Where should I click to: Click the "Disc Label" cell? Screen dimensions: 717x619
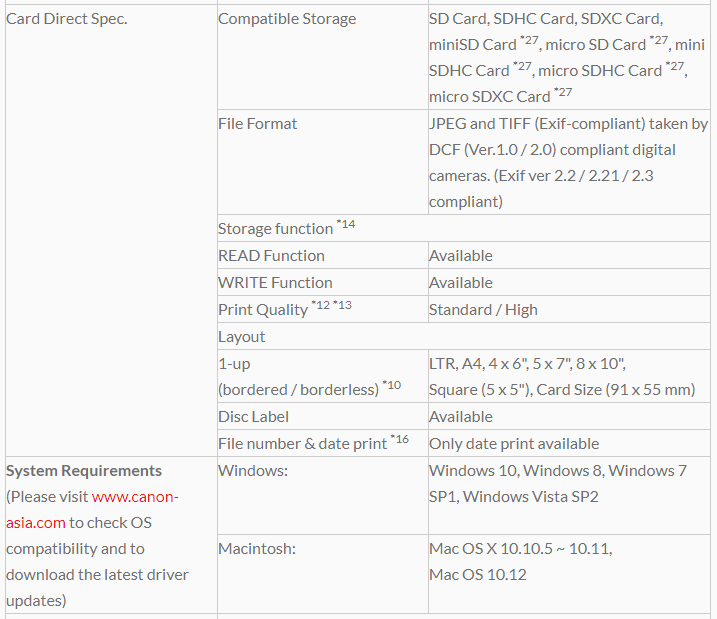click(255, 417)
